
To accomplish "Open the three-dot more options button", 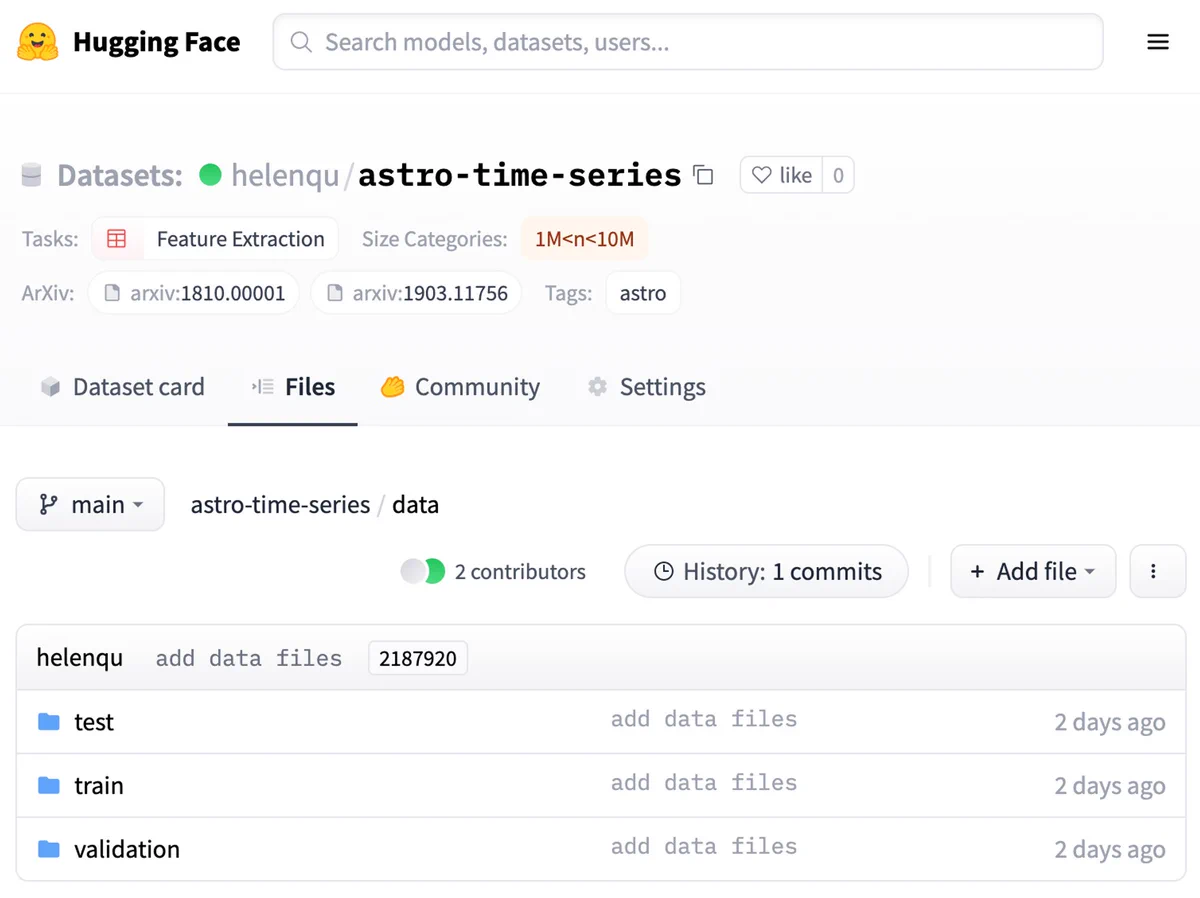I will tap(1158, 571).
